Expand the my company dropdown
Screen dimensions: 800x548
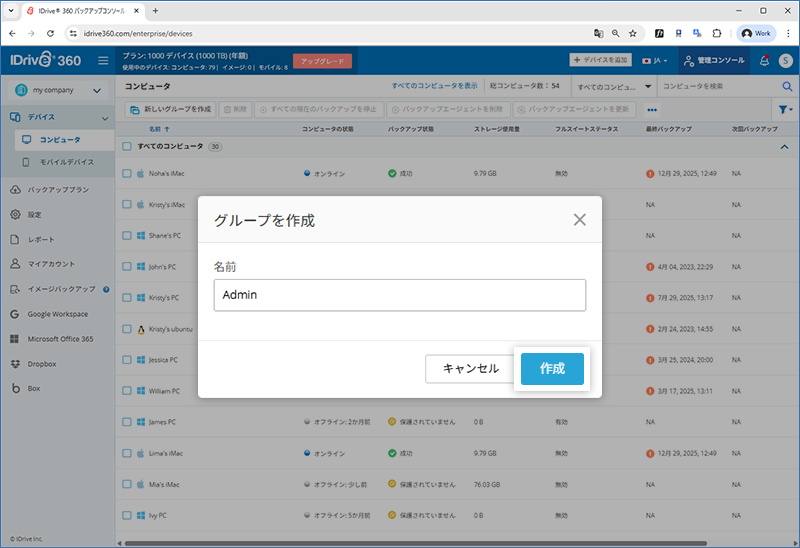point(97,91)
